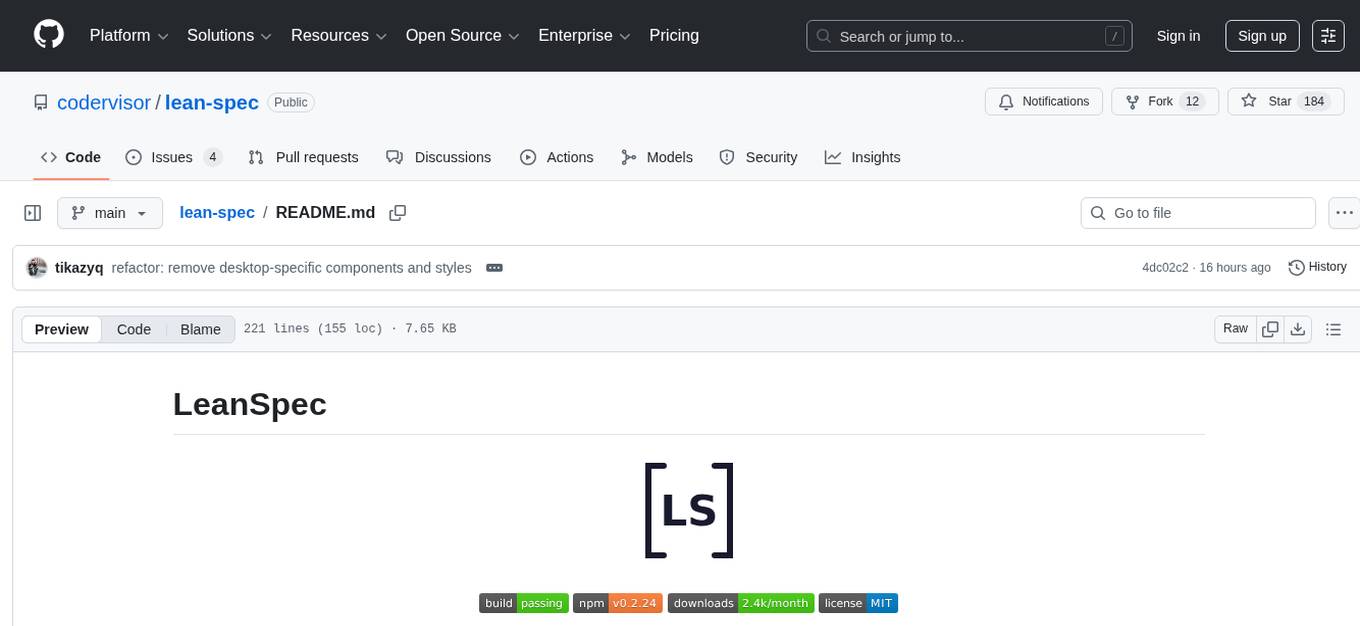Open the README outline list

click(1333, 328)
